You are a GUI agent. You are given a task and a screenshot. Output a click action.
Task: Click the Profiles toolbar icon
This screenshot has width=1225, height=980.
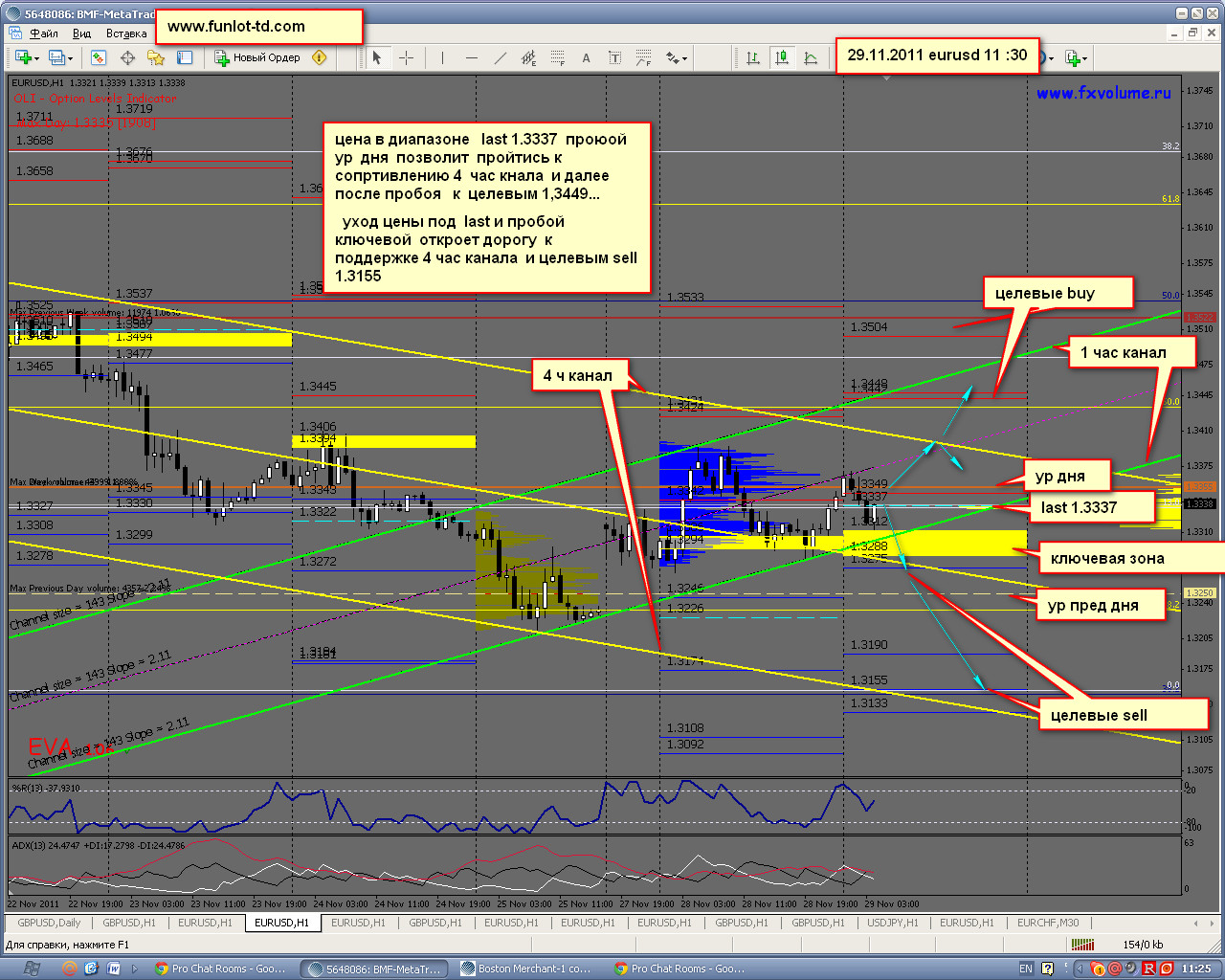click(x=56, y=57)
